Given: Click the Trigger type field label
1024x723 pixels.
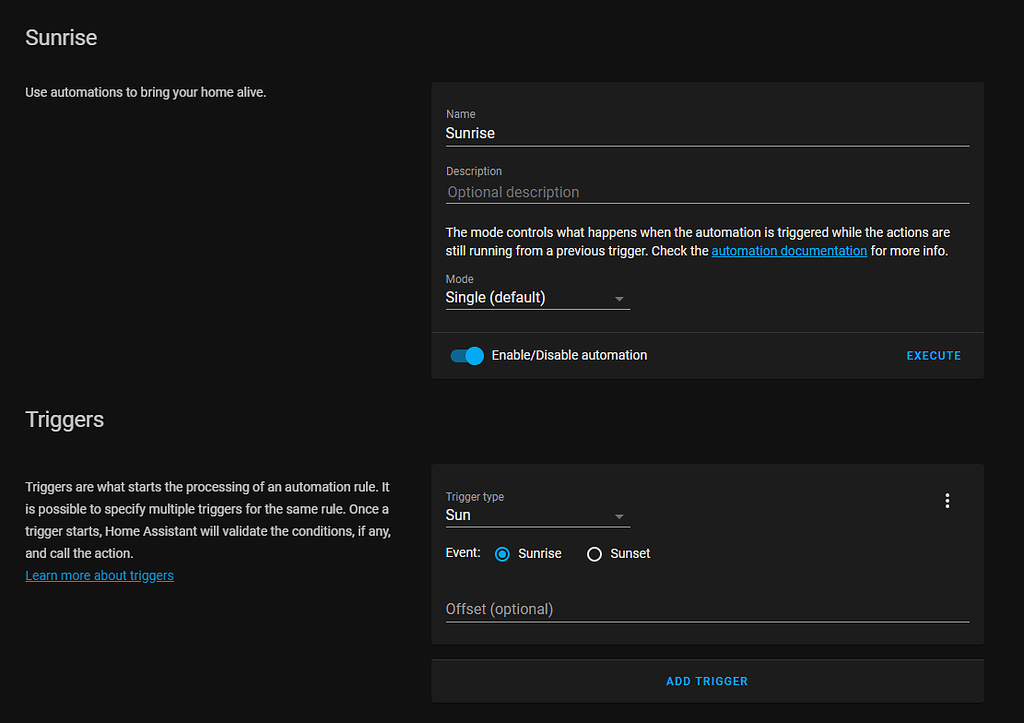Looking at the screenshot, I should point(475,497).
